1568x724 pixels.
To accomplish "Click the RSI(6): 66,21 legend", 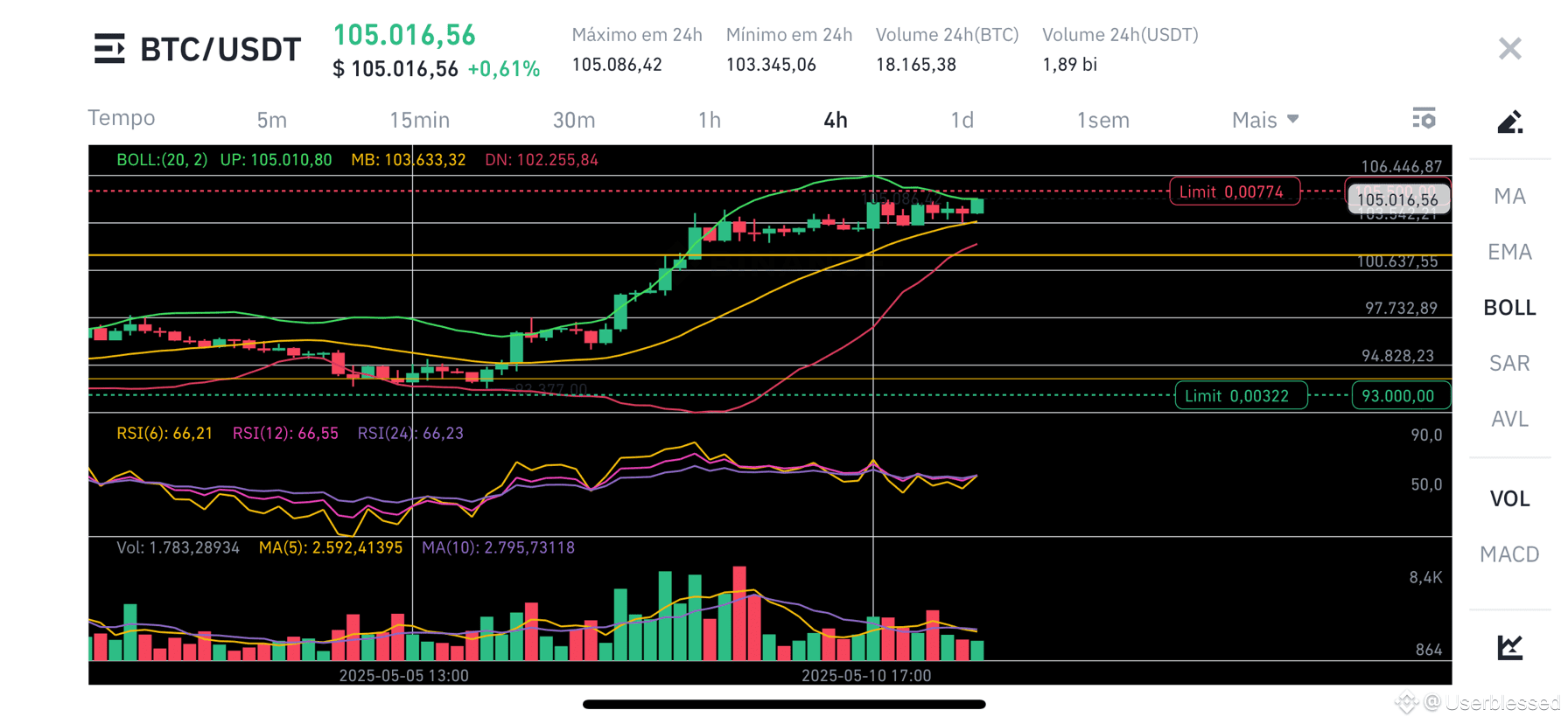I will [164, 434].
